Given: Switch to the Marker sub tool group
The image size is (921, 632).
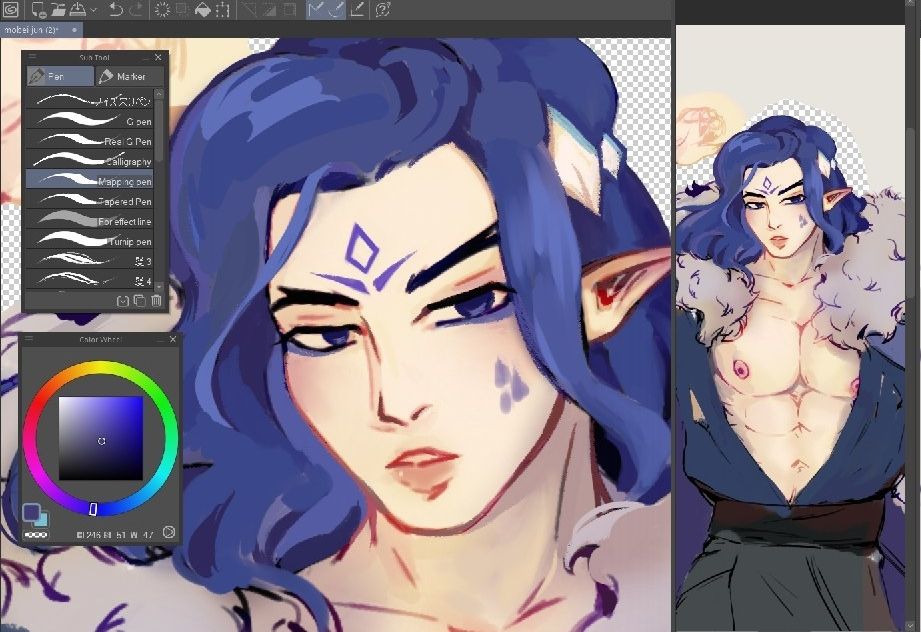Looking at the screenshot, I should (129, 76).
